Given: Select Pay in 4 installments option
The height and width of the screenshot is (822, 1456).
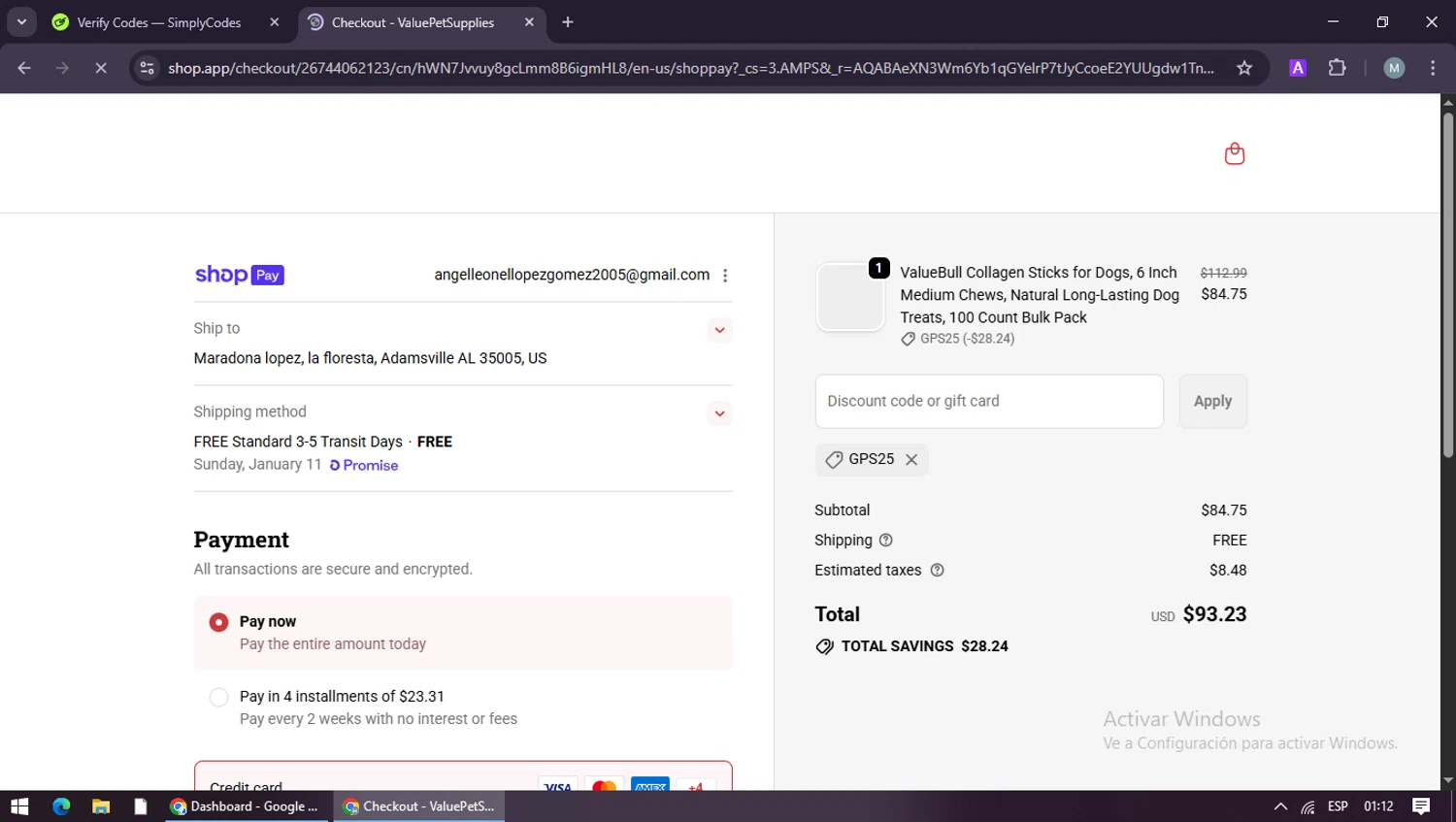Looking at the screenshot, I should click(x=218, y=697).
